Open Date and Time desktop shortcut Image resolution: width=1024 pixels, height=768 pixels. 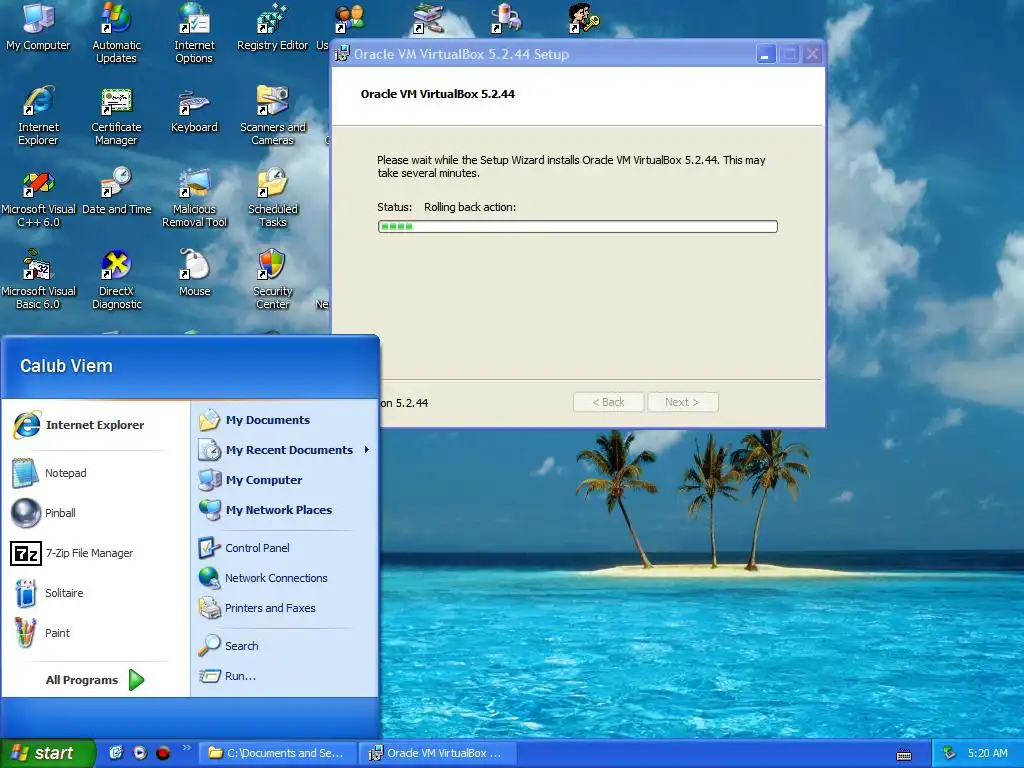point(116,191)
